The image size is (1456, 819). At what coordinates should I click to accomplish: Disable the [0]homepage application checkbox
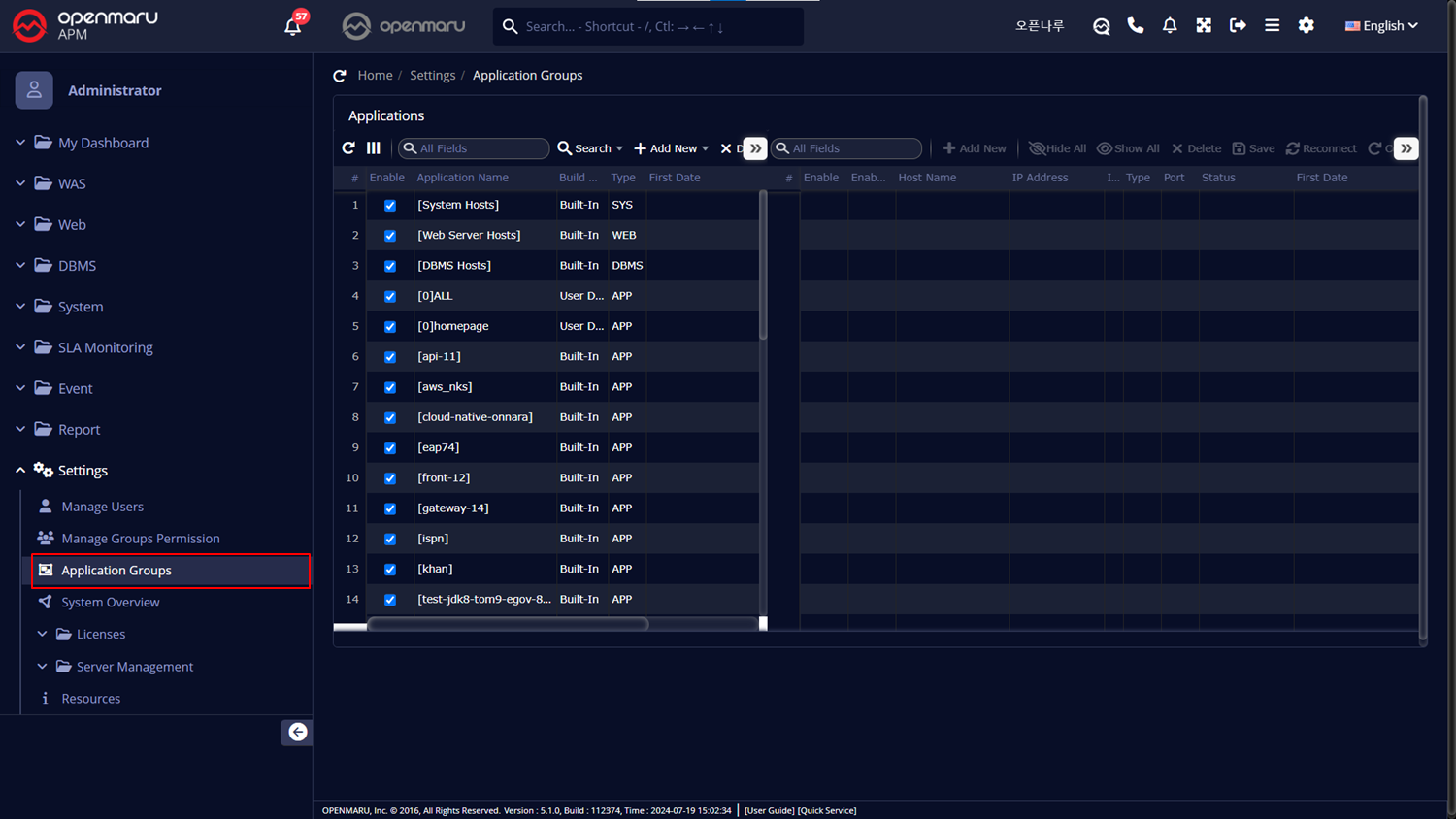[x=390, y=327]
